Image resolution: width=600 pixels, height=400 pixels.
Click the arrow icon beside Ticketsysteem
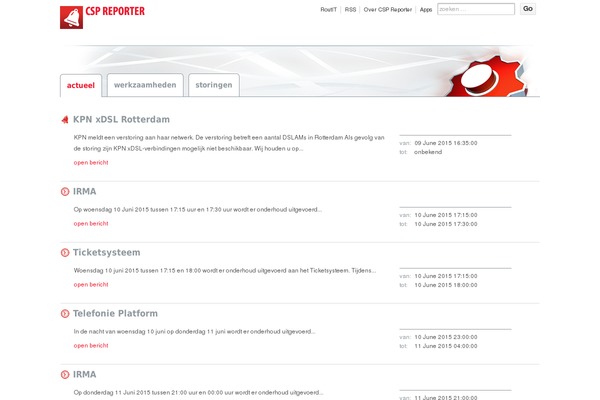[65, 253]
